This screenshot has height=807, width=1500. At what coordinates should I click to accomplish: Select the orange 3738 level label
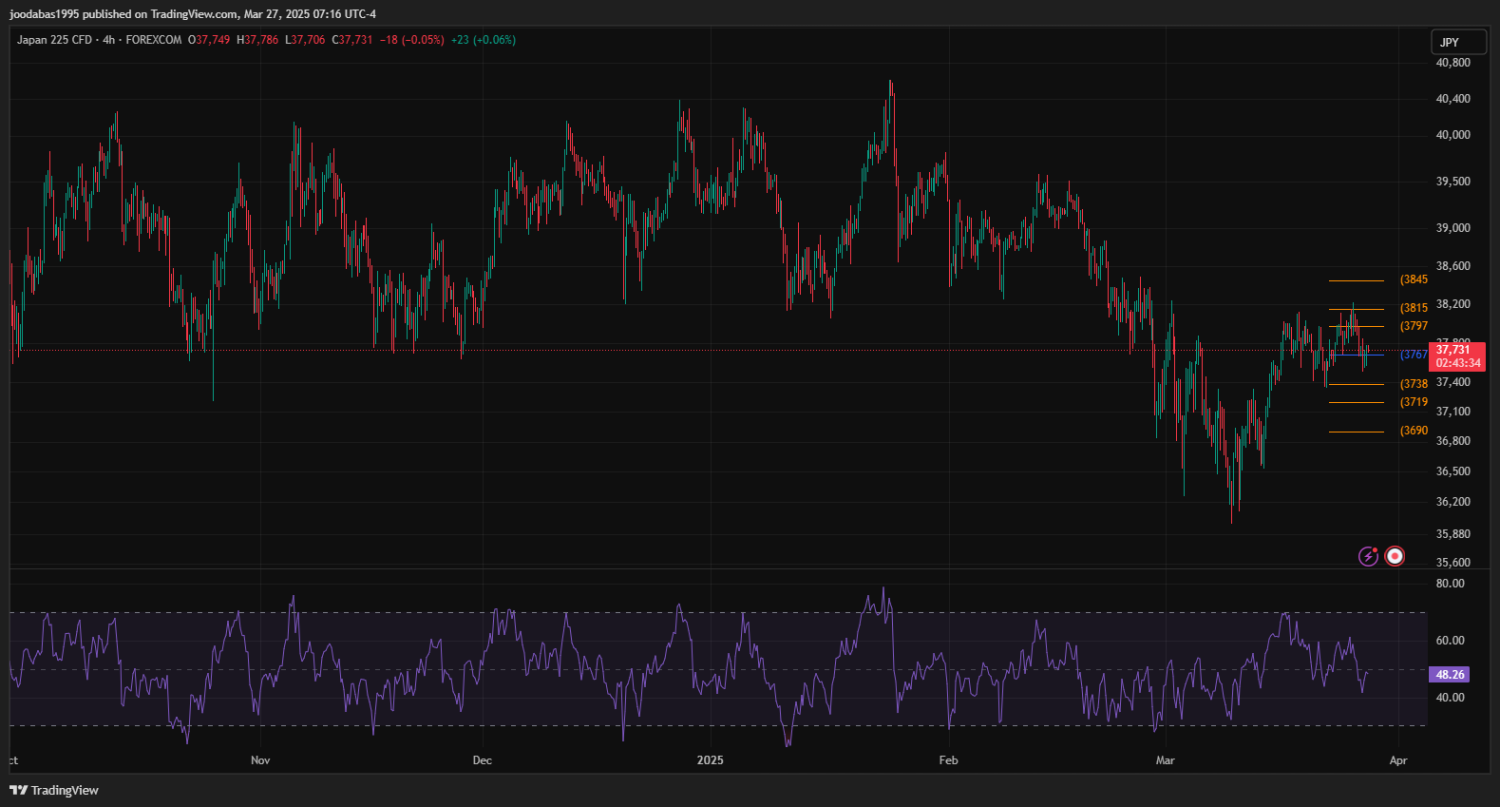pos(1413,384)
